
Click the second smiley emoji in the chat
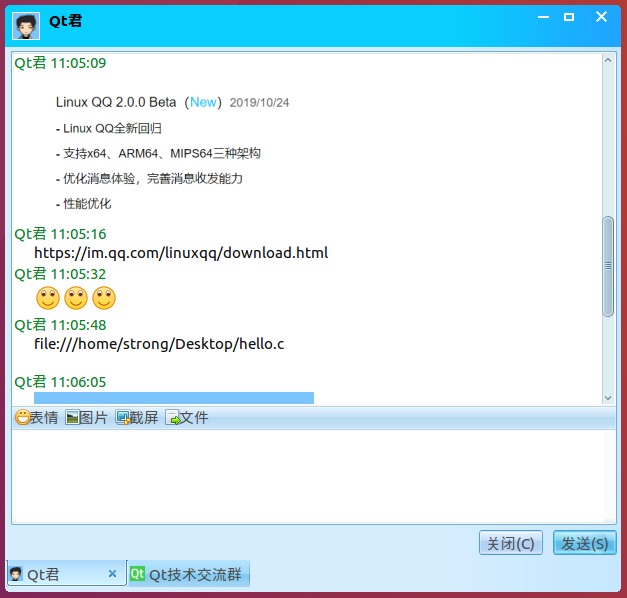pos(76,298)
